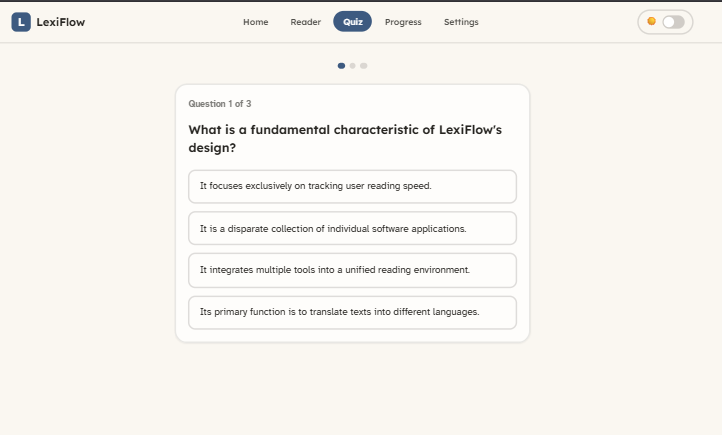Click the LexiFlow "L" logo icon
The image size is (722, 435).
21,22
